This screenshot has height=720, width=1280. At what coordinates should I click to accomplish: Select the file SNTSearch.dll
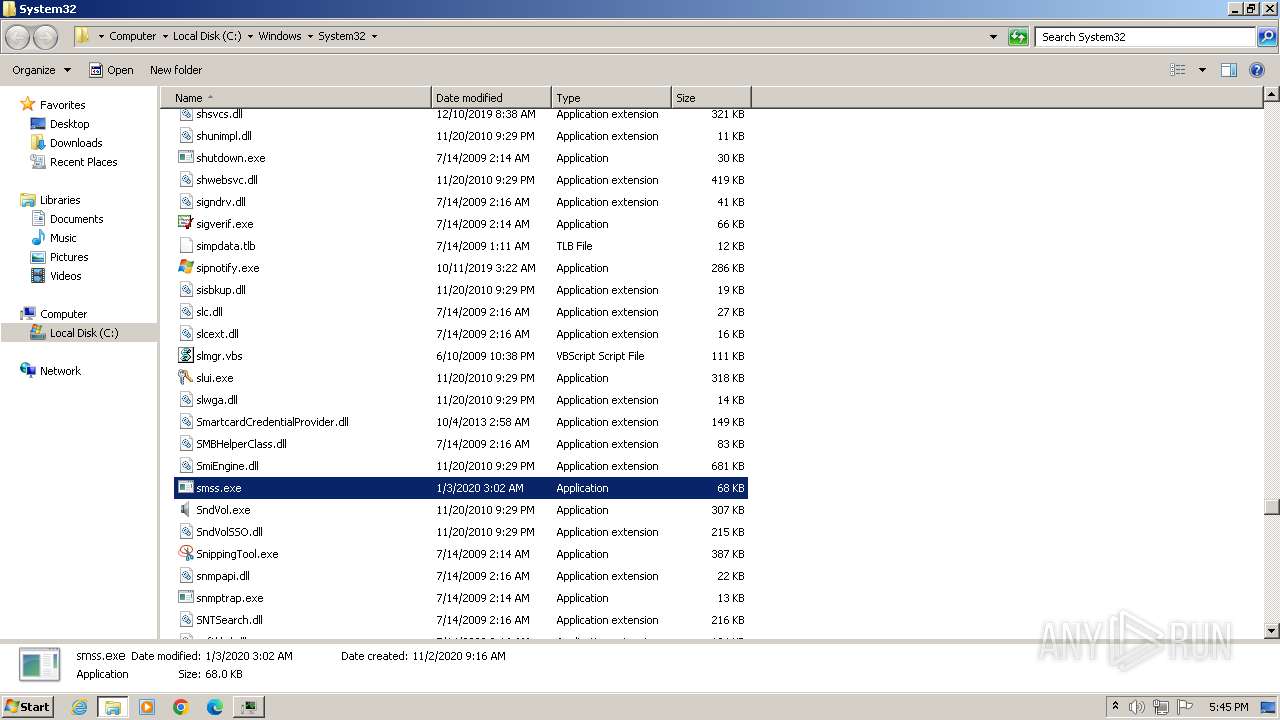click(229, 620)
